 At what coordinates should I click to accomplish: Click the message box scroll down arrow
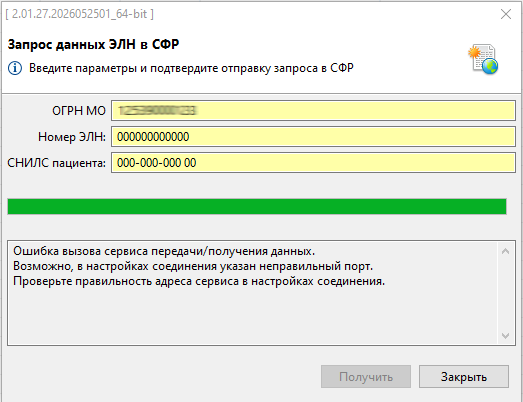505,335
